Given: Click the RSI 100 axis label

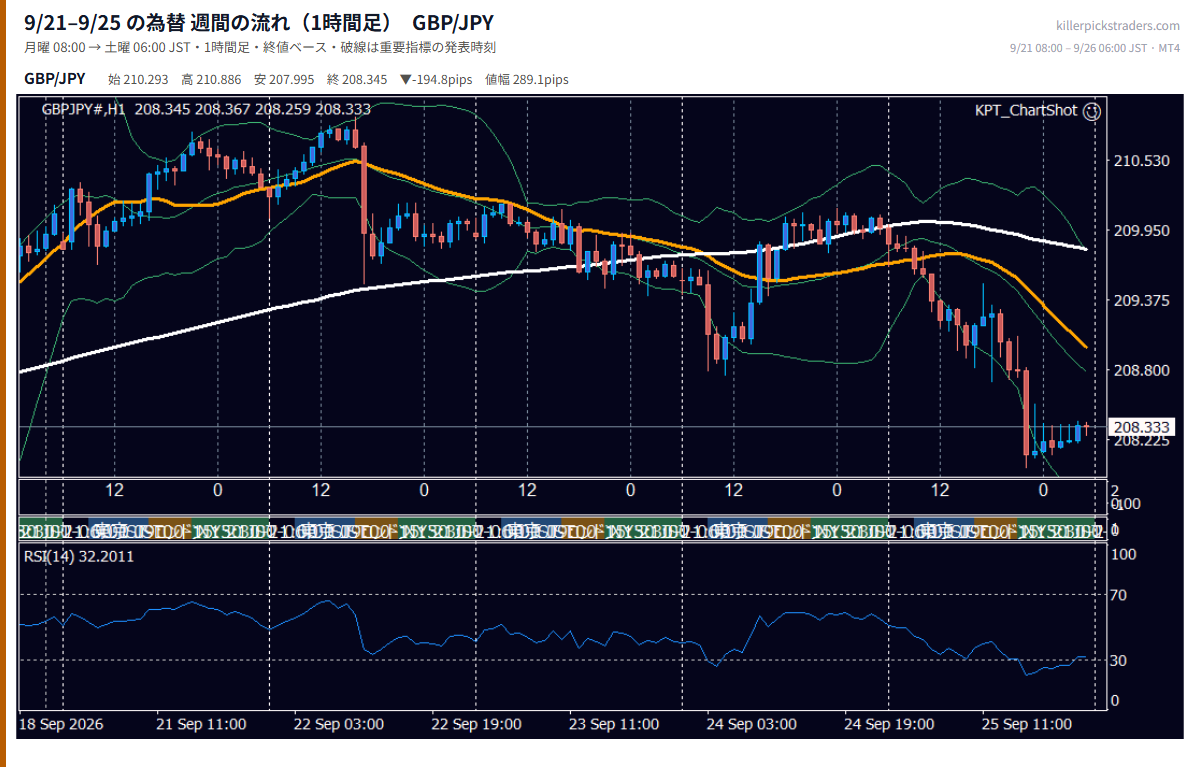Looking at the screenshot, I should pyautogui.click(x=1123, y=554).
